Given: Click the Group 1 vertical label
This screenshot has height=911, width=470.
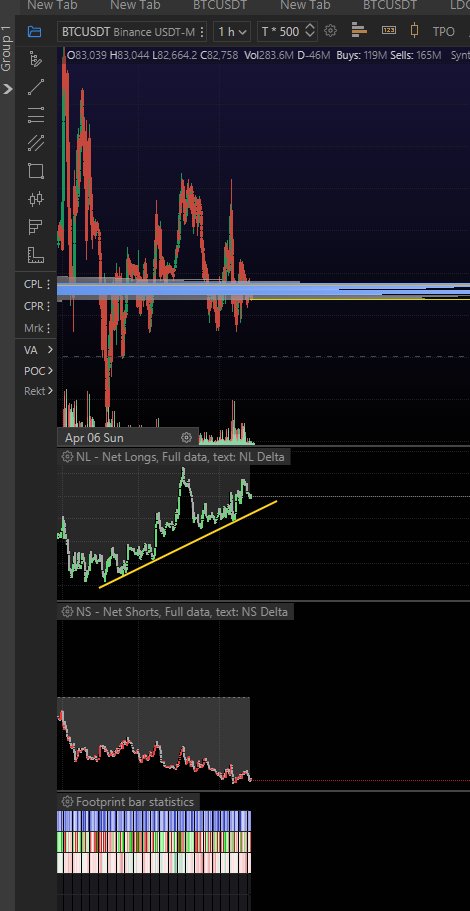Looking at the screenshot, I should point(6,49).
